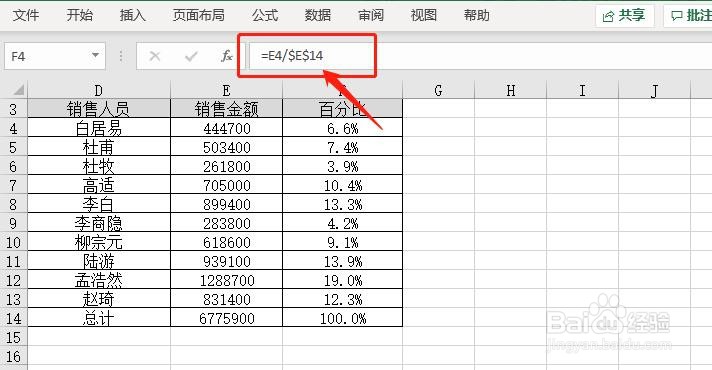The width and height of the screenshot is (712, 370).
Task: Click the cell containing 杜甫
Action: 99,147
